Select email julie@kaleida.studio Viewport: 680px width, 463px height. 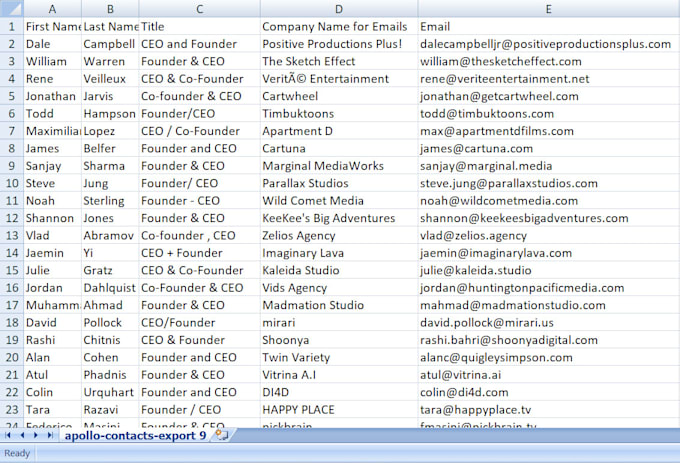tap(549, 271)
